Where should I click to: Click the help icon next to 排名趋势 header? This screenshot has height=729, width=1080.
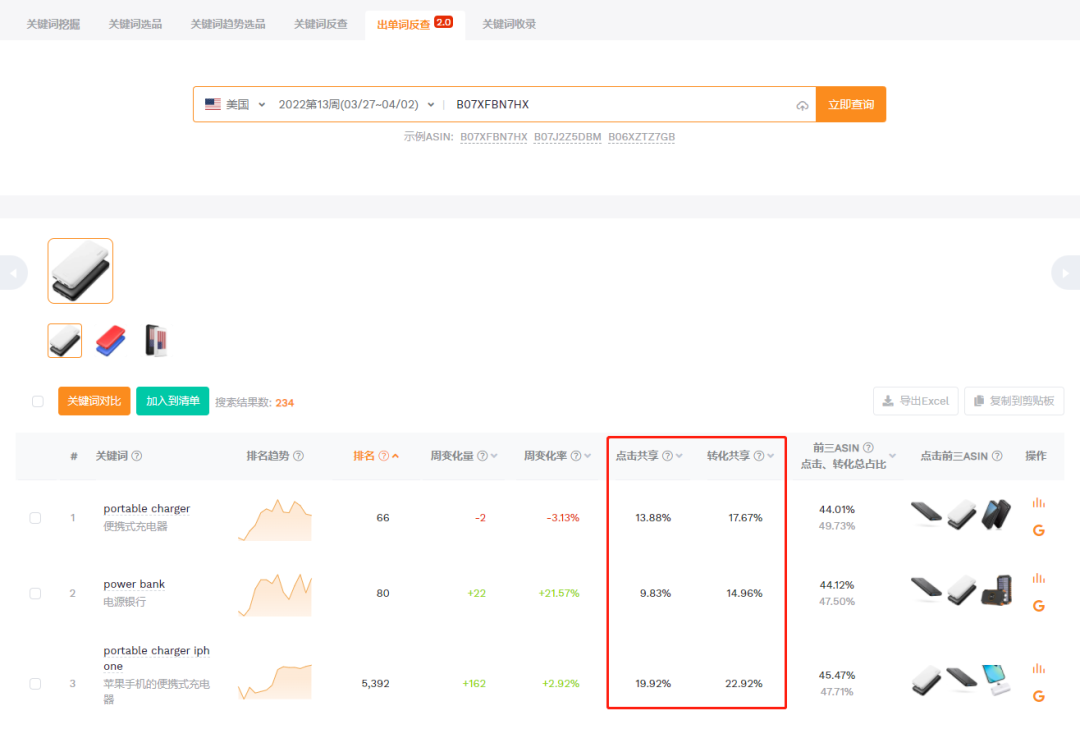point(298,455)
